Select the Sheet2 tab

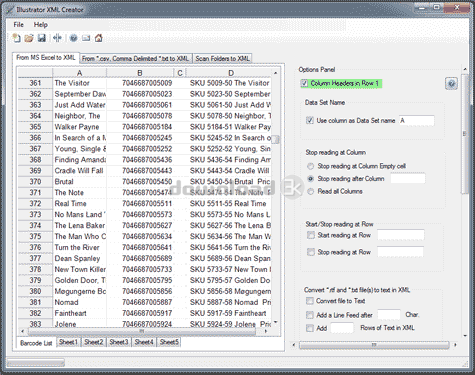coord(94,342)
